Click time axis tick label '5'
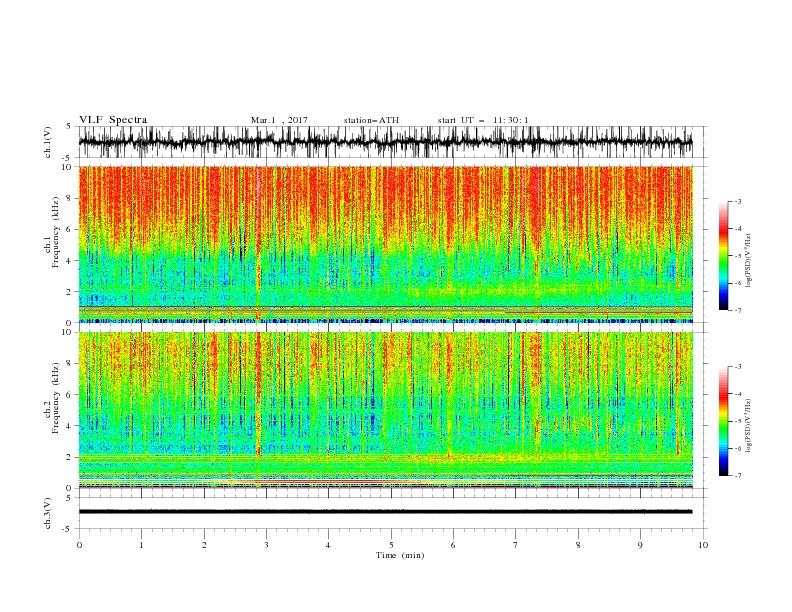Screen dimensions: 792x612 (x=391, y=545)
